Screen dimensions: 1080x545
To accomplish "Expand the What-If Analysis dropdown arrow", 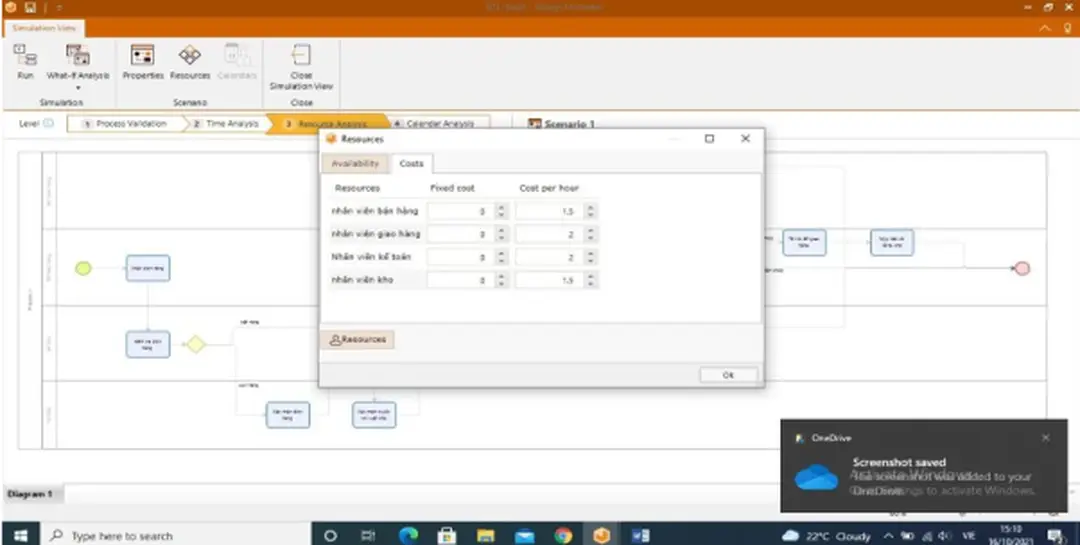I will click(78, 88).
